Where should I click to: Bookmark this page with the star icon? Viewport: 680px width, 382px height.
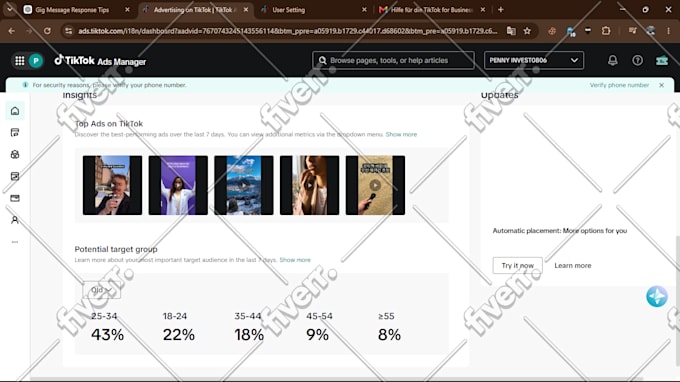pyautogui.click(x=527, y=31)
